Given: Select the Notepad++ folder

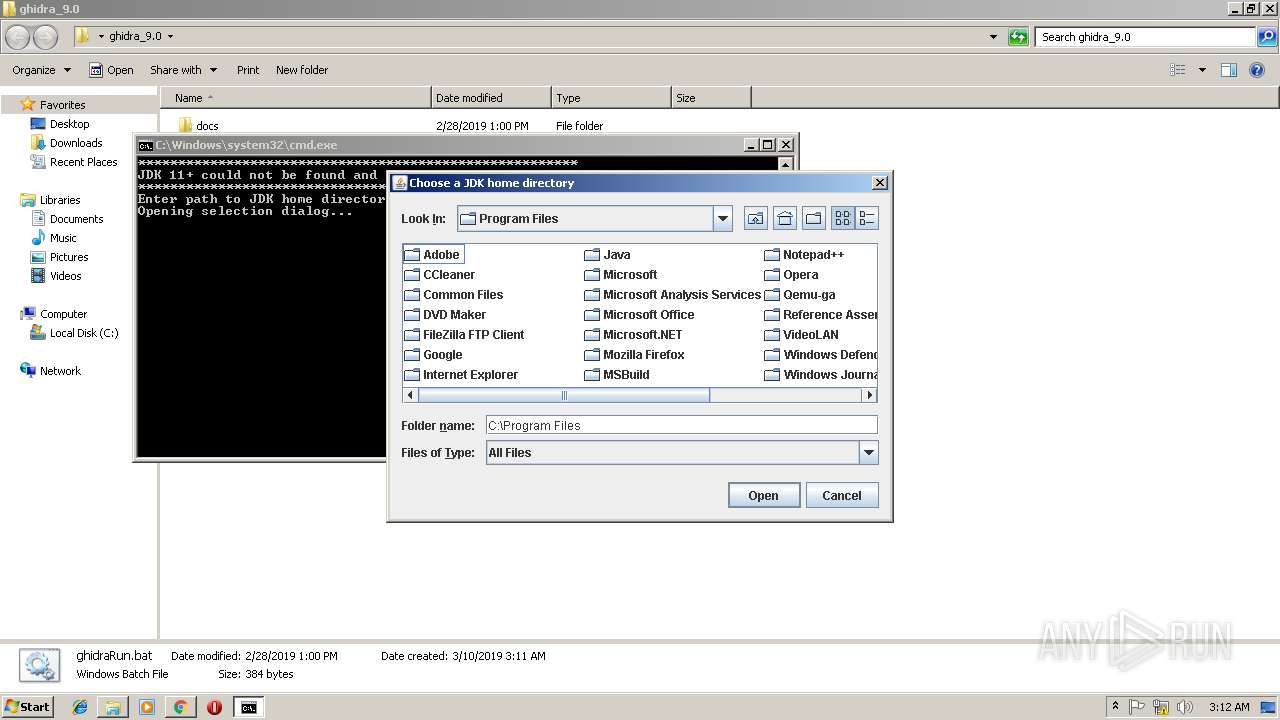Looking at the screenshot, I should point(805,255).
